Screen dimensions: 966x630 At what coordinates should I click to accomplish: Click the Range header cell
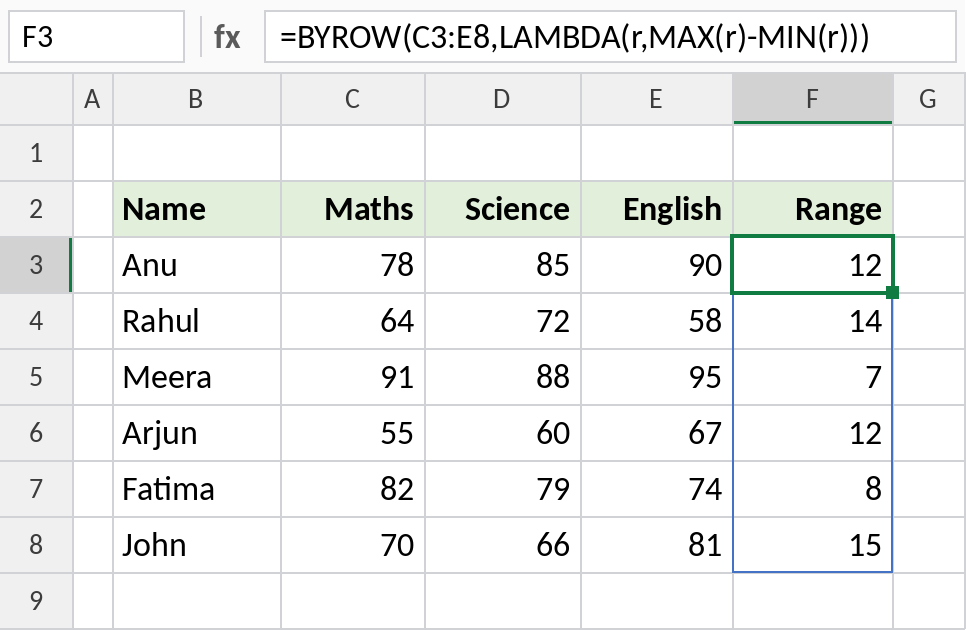[x=813, y=209]
